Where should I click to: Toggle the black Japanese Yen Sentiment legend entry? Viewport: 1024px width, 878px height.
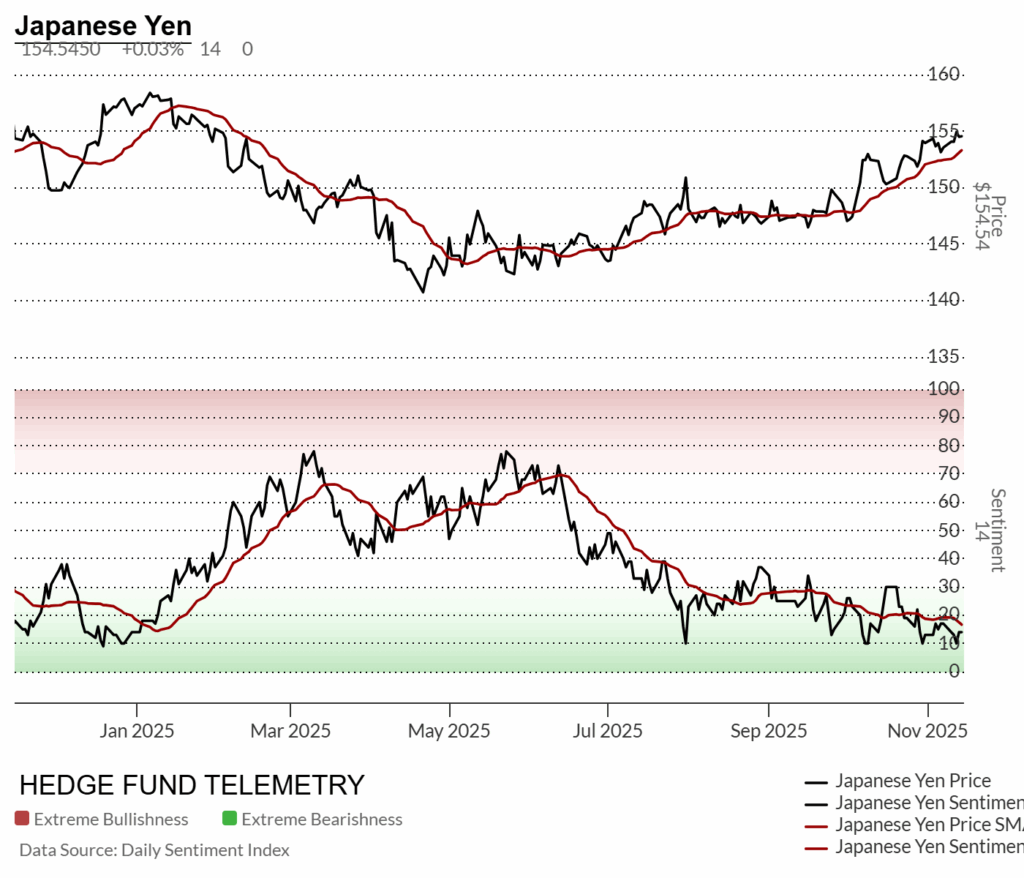click(x=928, y=803)
